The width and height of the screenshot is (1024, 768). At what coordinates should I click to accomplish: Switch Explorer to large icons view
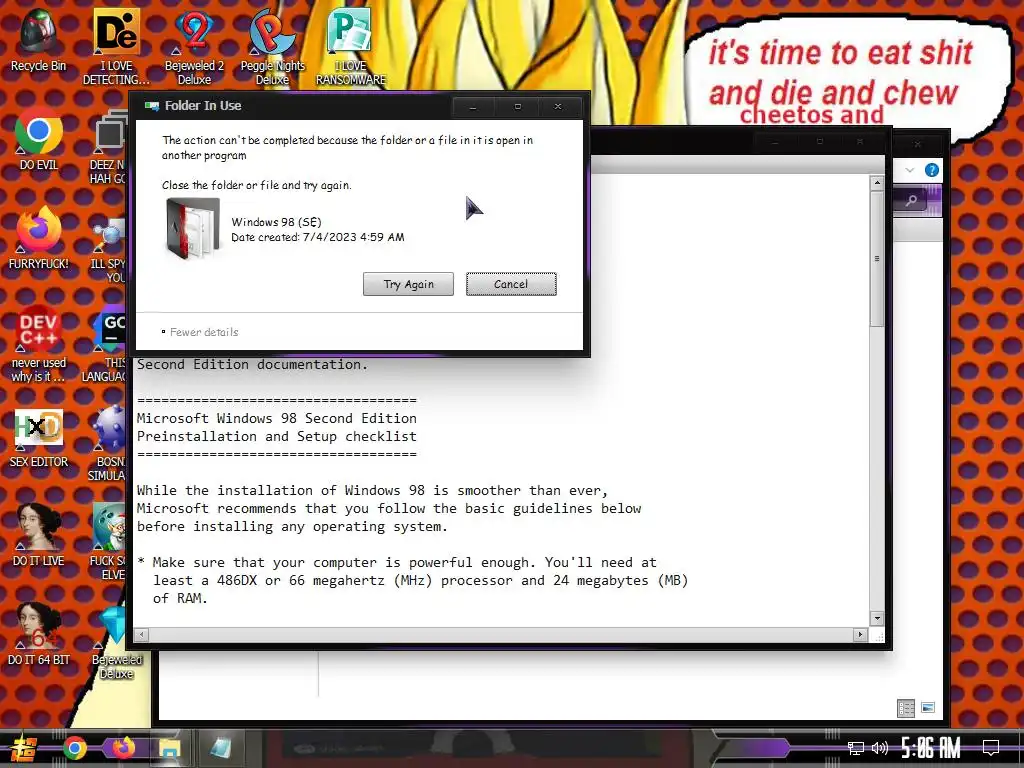(928, 708)
